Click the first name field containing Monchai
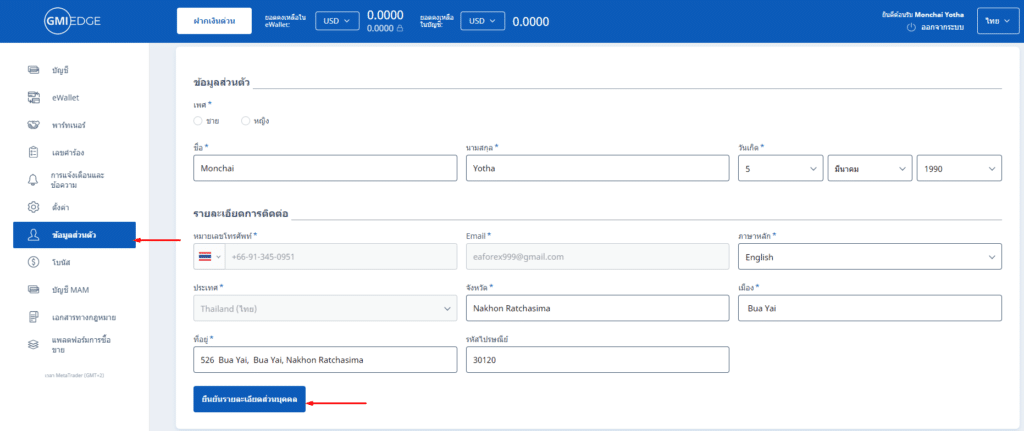Viewport: 1024px width, 431px height. pyautogui.click(x=323, y=169)
